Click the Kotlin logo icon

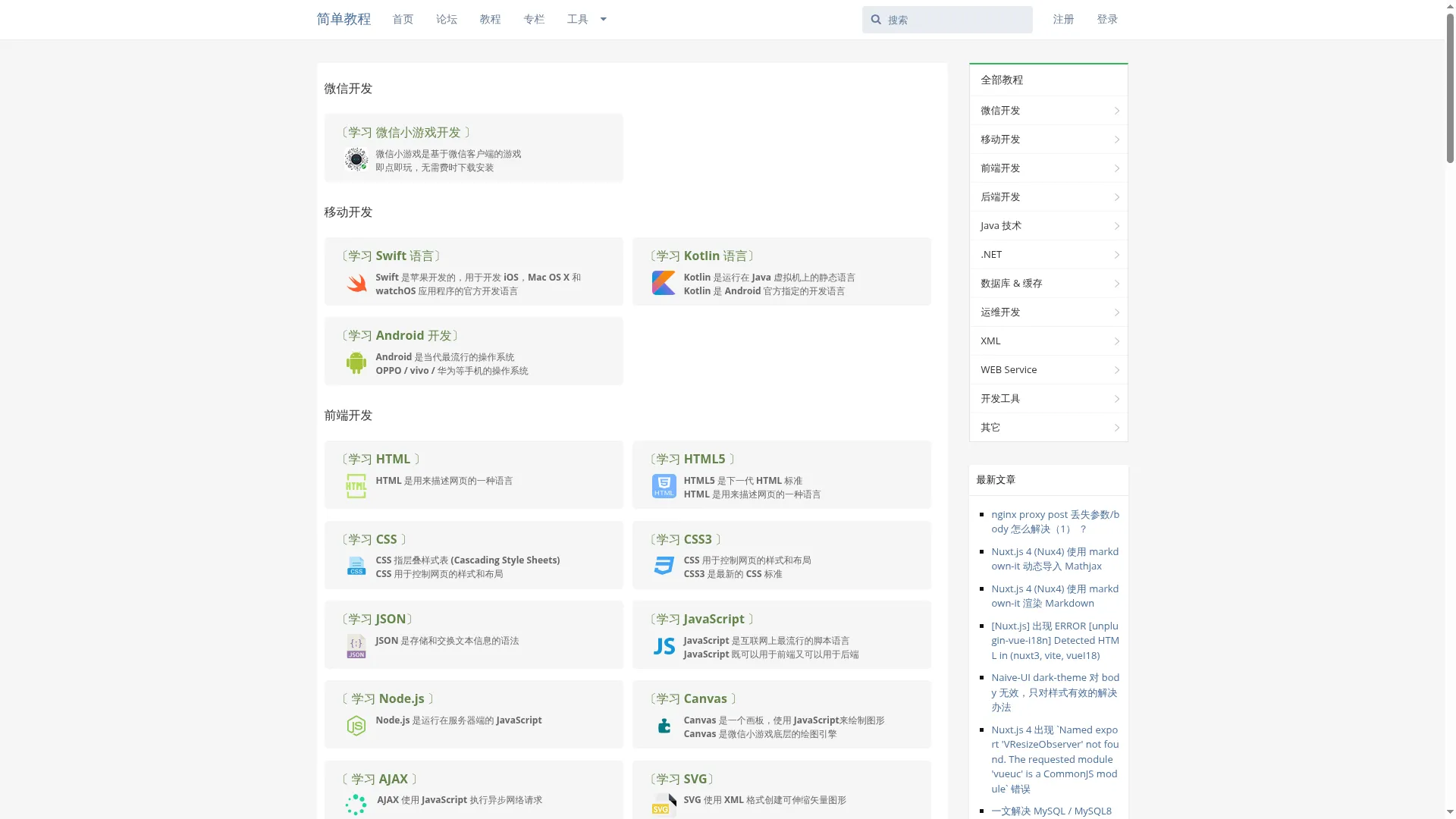pos(664,284)
